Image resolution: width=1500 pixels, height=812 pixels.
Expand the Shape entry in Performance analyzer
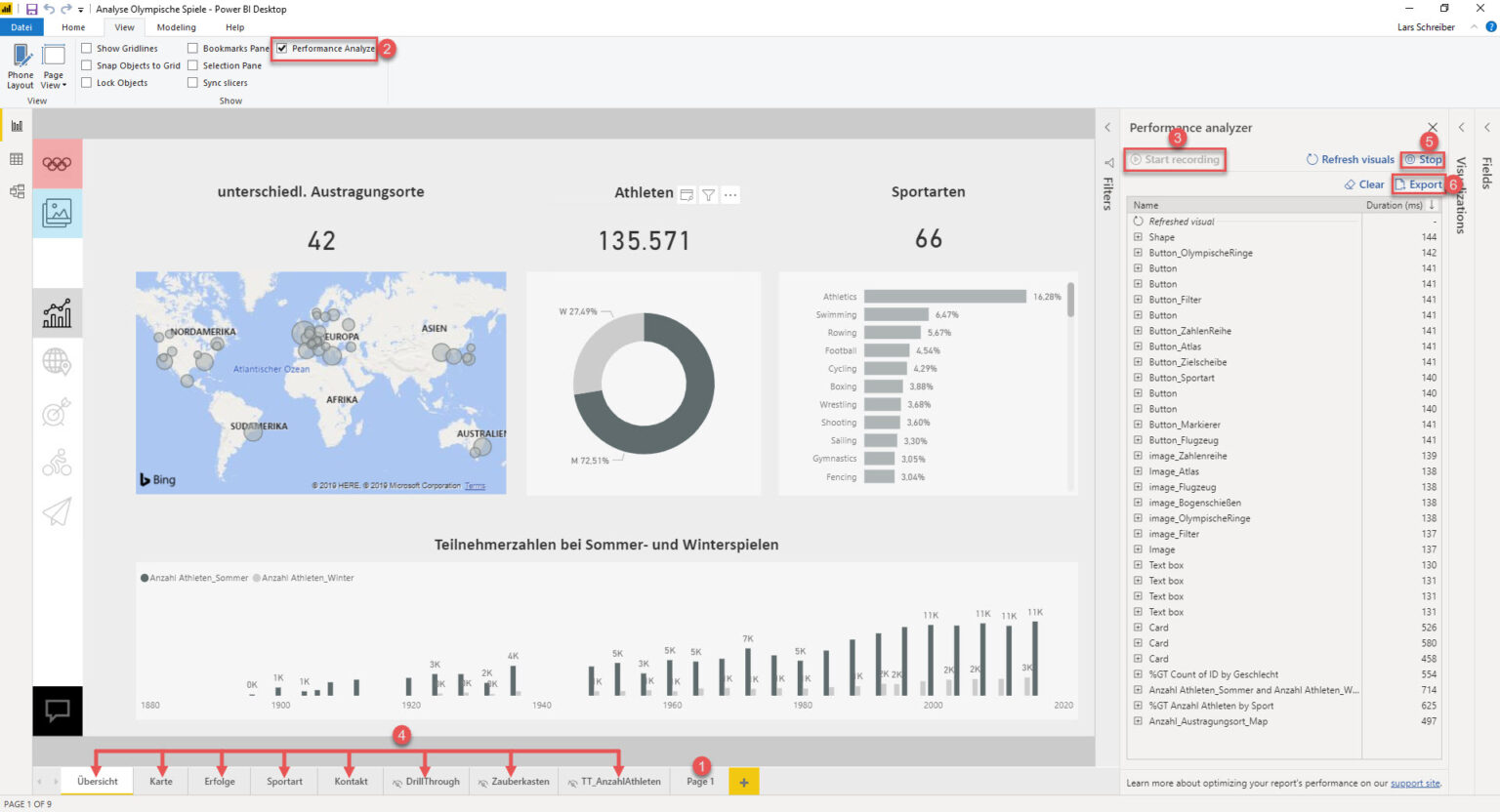click(1138, 236)
